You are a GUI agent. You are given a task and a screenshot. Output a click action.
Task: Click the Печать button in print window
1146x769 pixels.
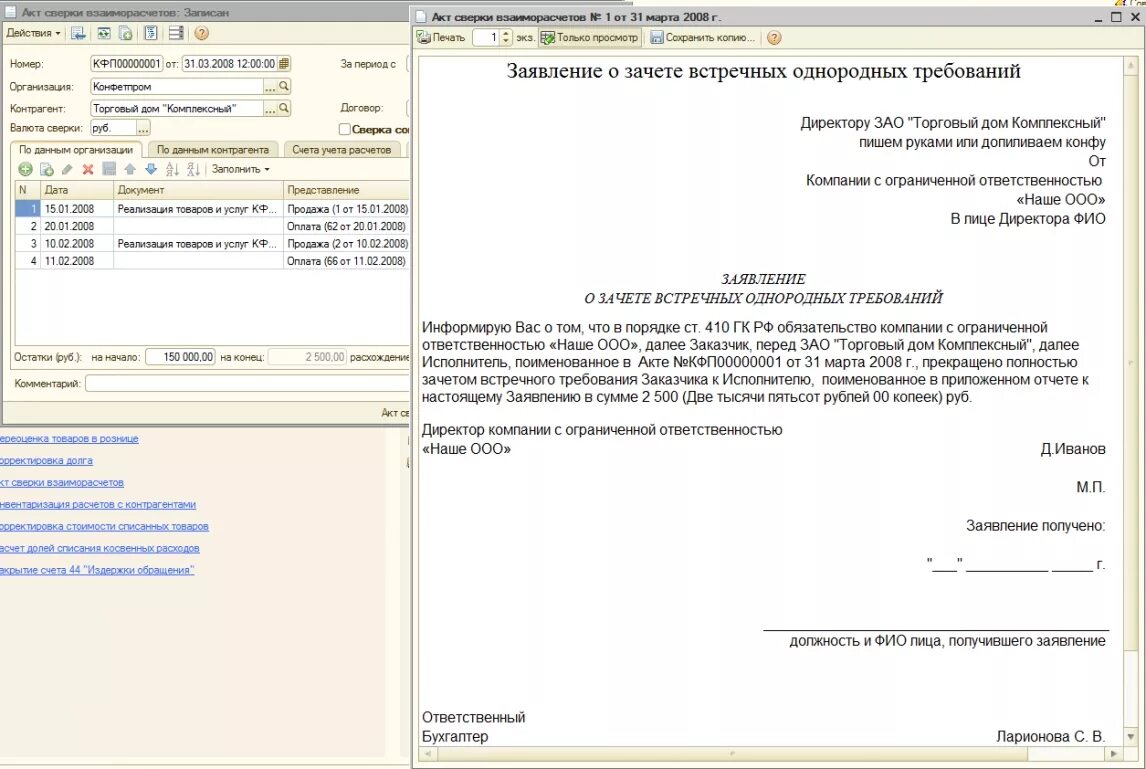point(441,37)
